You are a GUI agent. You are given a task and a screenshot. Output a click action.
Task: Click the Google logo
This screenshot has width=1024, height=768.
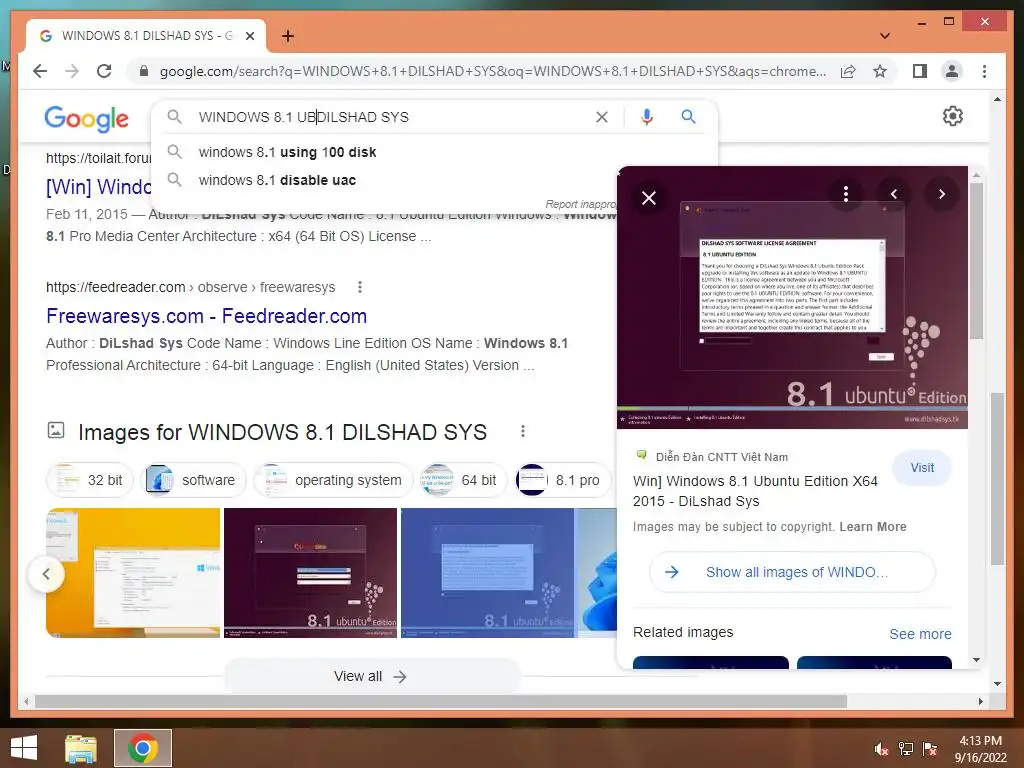coord(86,118)
